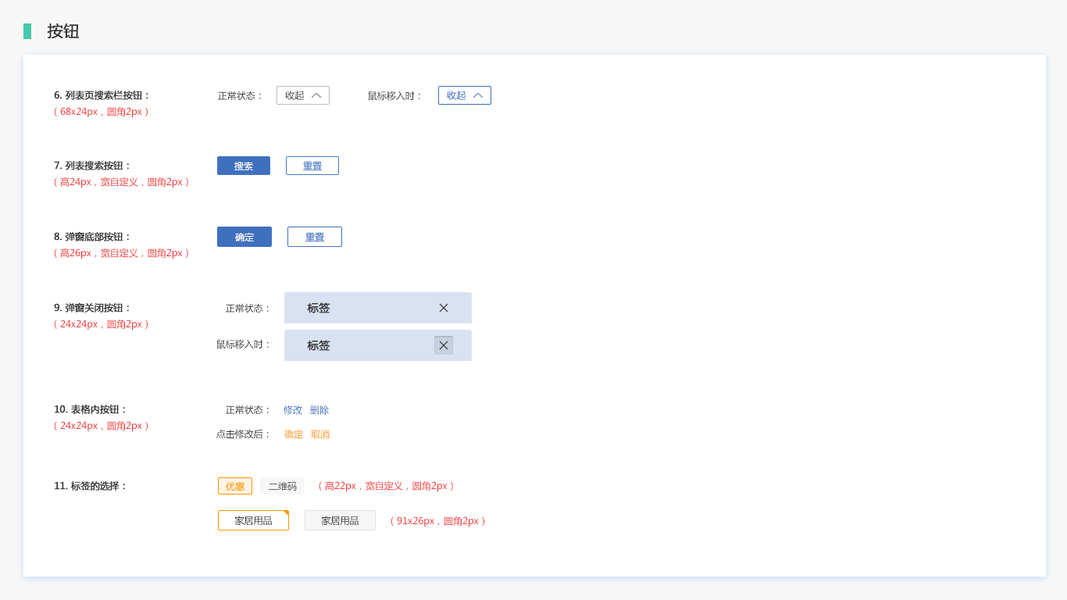Click the blue 搜索 button
This screenshot has width=1067, height=600.
244,165
